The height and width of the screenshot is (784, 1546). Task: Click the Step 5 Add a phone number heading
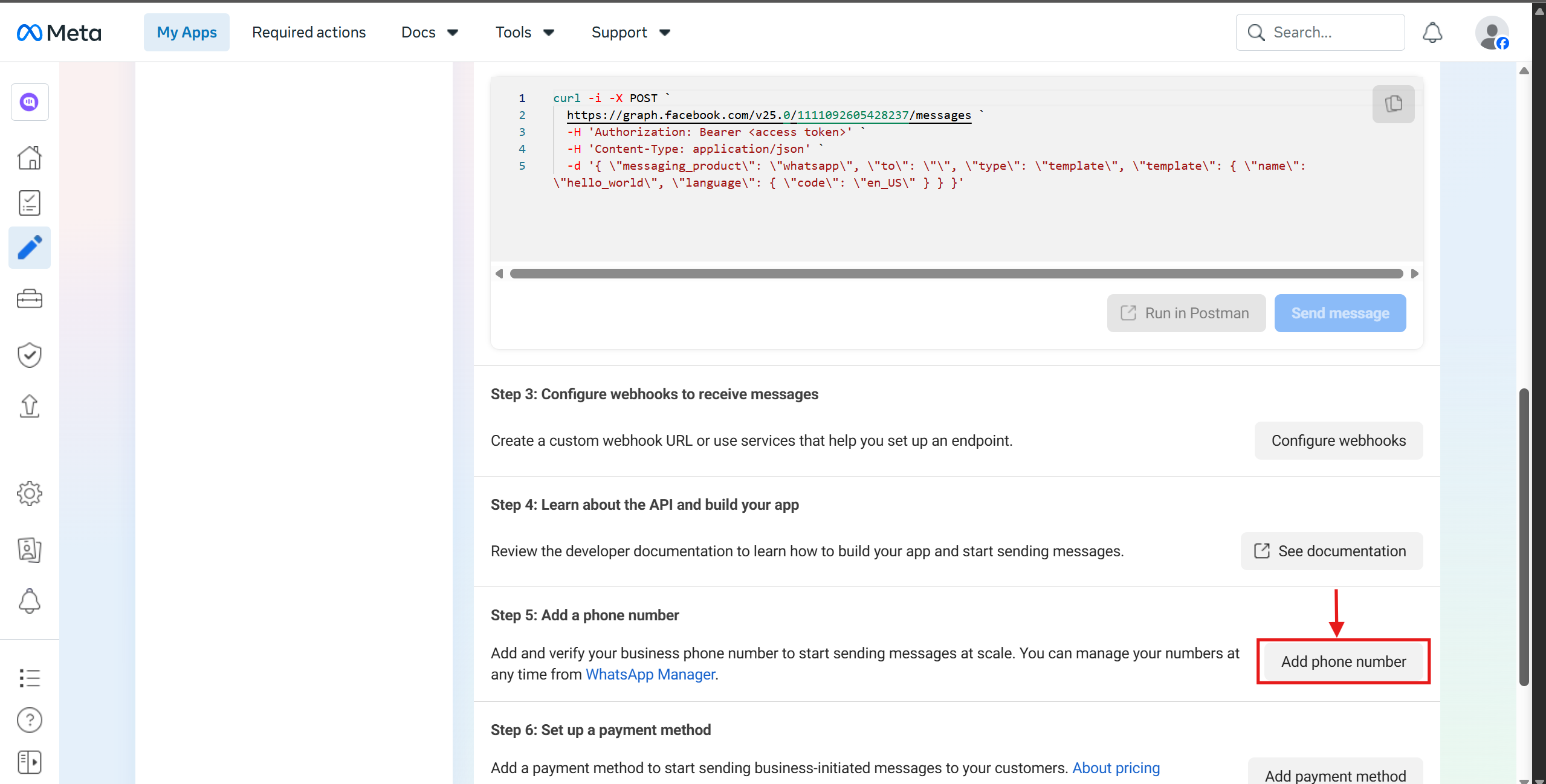585,615
